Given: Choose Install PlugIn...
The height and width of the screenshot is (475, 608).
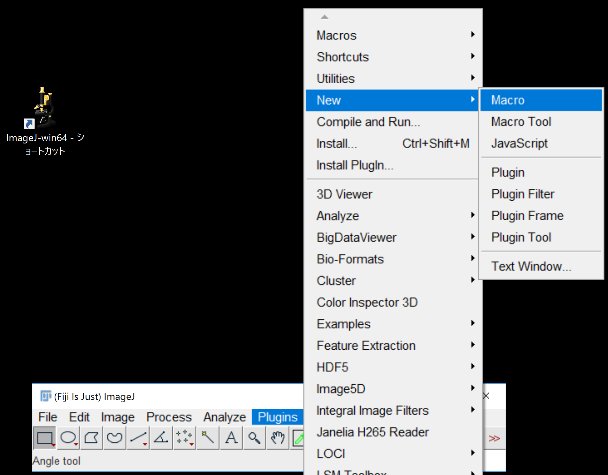Looking at the screenshot, I should click(x=394, y=165).
